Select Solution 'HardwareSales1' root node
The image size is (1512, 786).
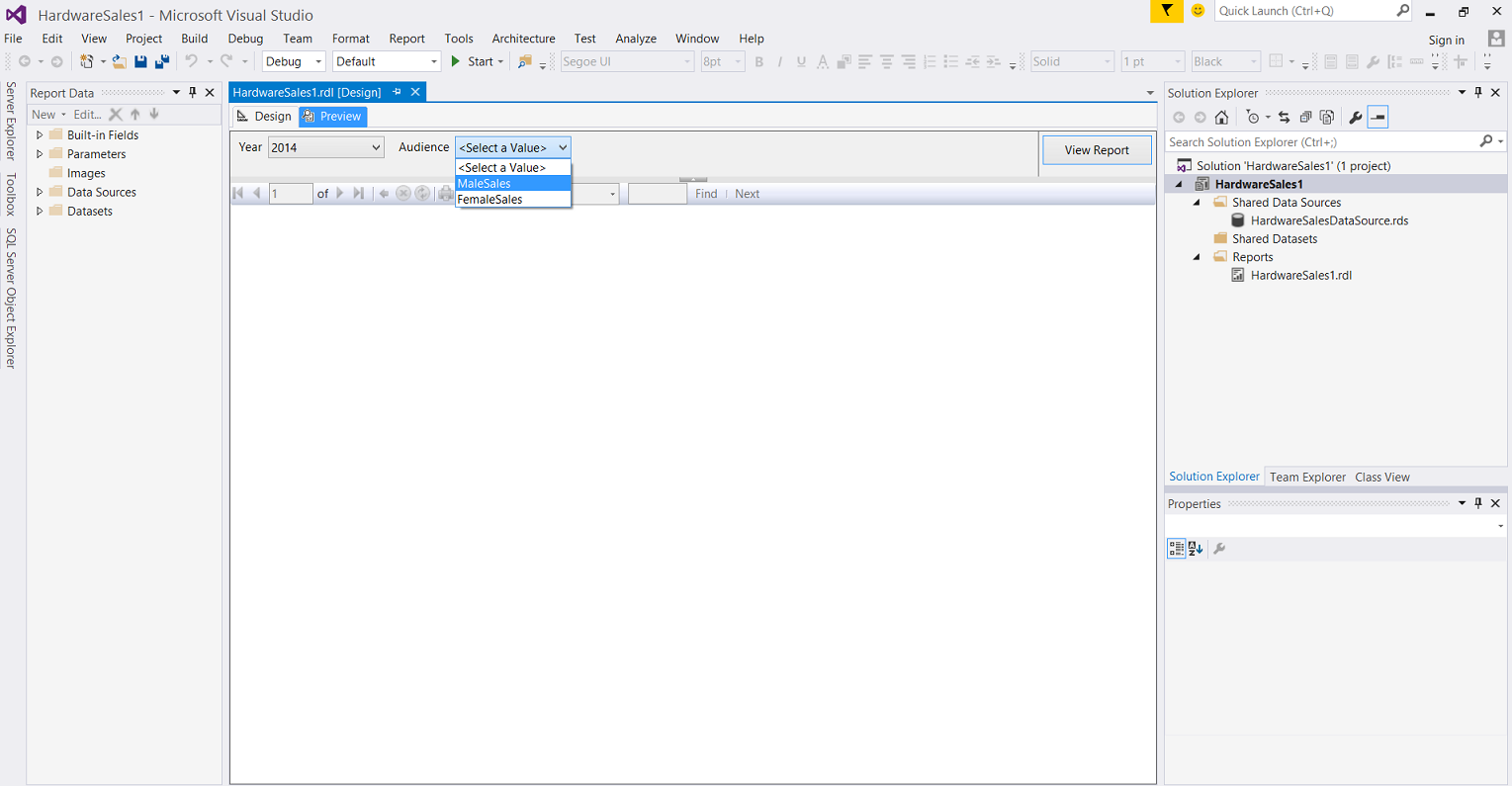[1285, 166]
